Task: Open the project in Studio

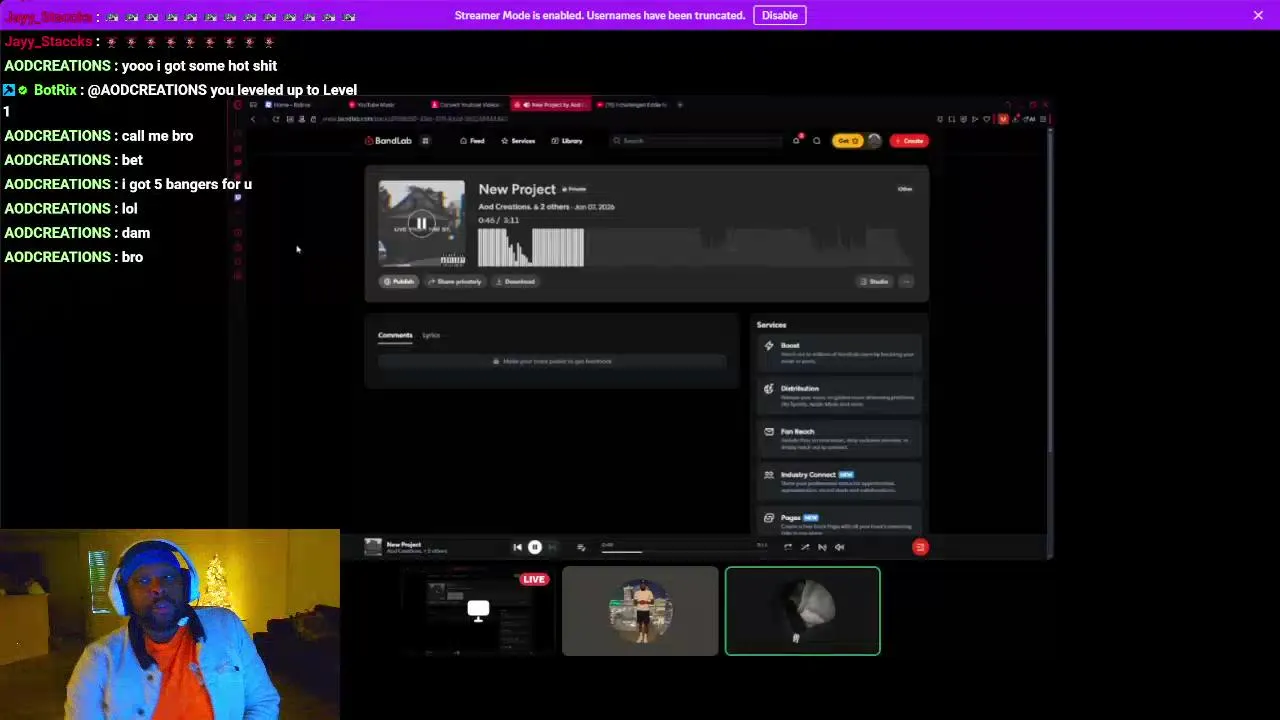Action: tap(874, 282)
